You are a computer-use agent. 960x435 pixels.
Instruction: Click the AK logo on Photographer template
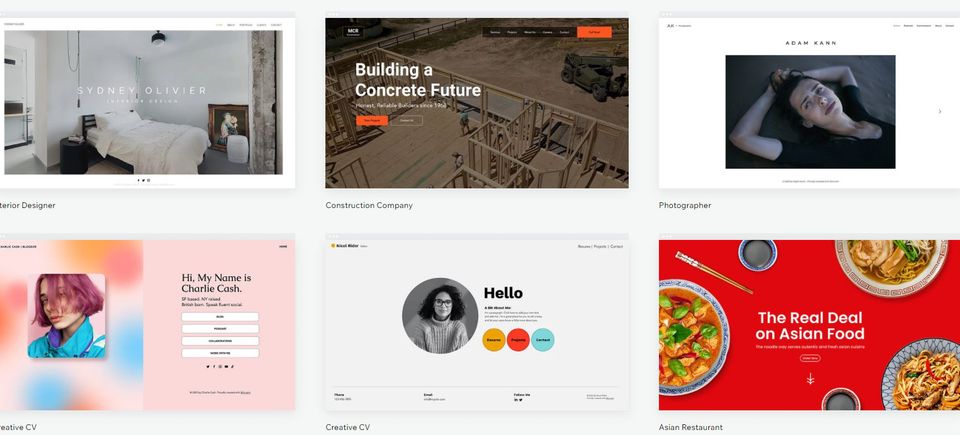coord(670,26)
